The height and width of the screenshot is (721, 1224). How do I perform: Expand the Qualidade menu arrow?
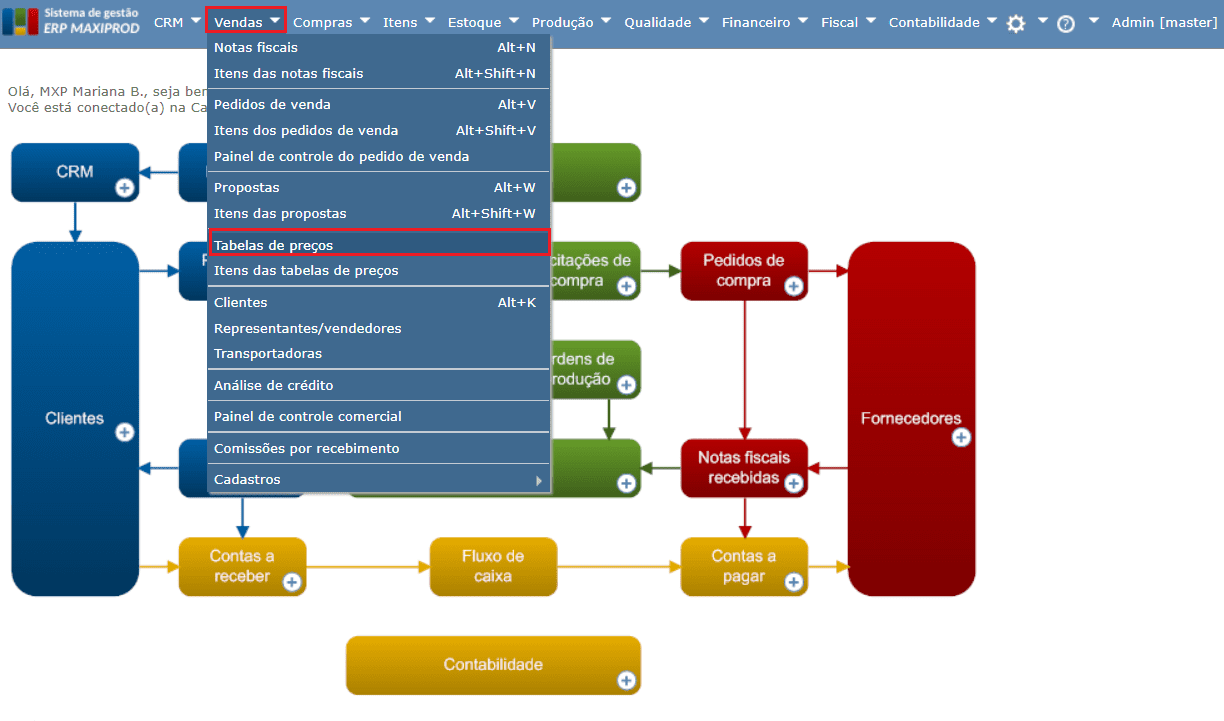coord(703,20)
